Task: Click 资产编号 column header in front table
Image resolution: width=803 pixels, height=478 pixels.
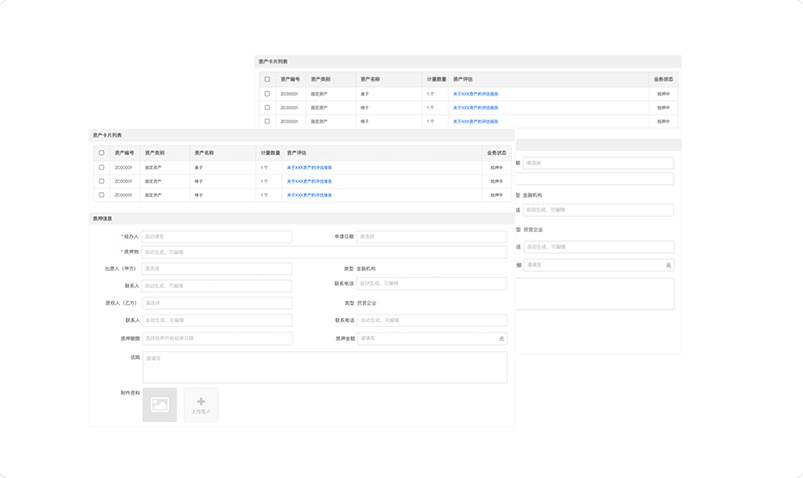Action: [x=123, y=153]
